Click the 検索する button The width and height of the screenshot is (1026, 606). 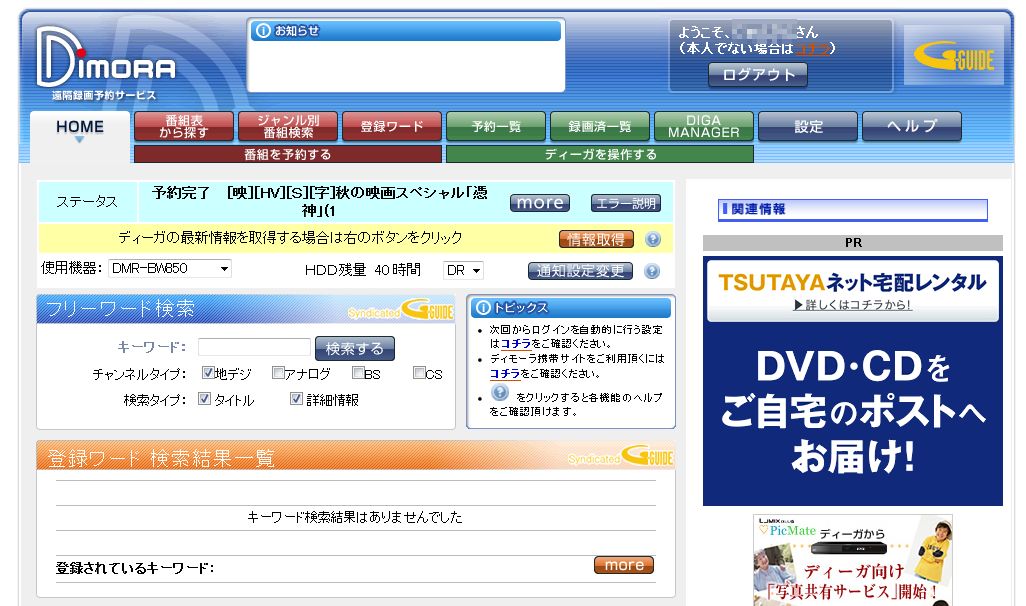[x=355, y=349]
